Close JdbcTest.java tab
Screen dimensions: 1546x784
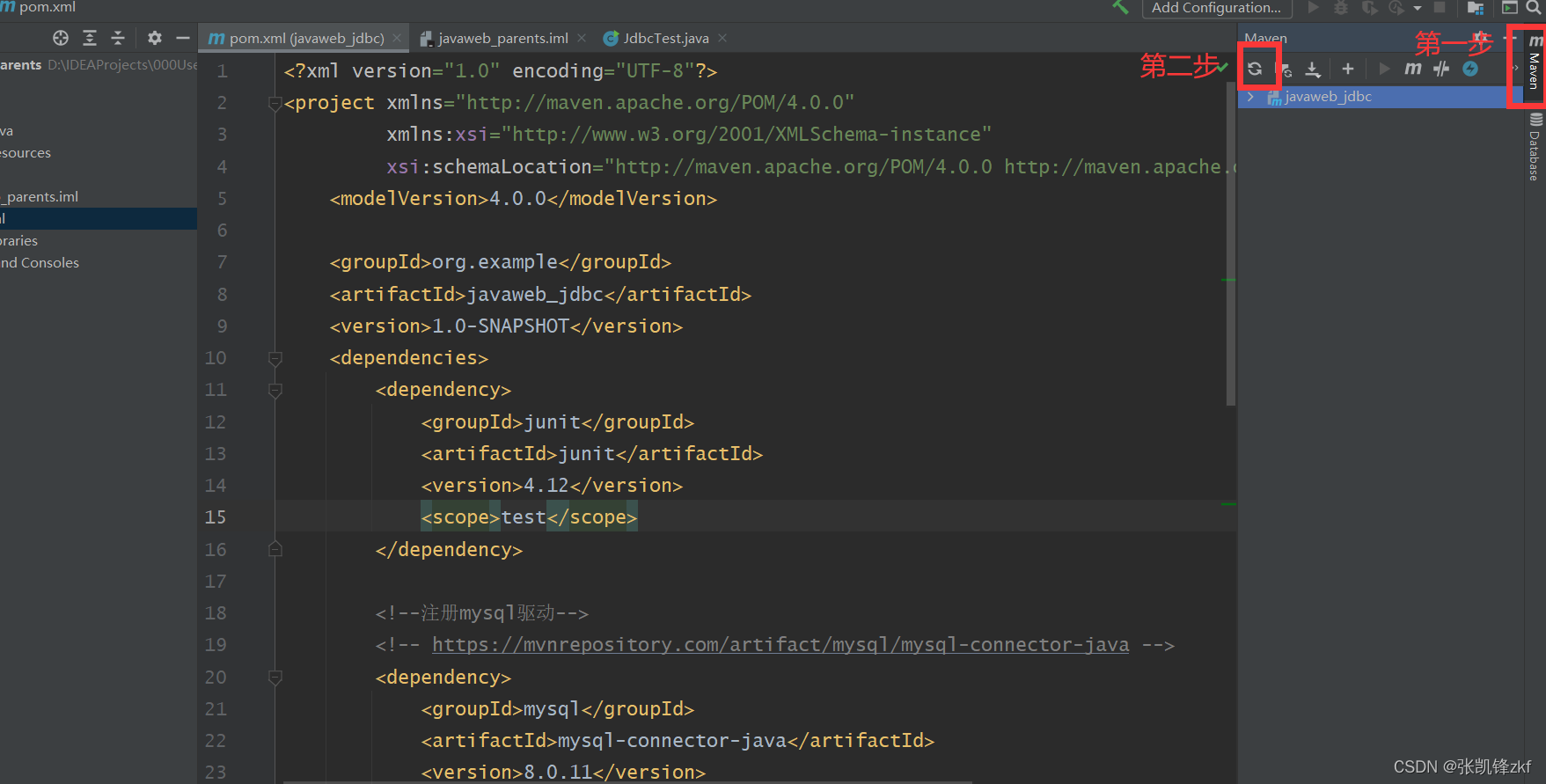722,38
